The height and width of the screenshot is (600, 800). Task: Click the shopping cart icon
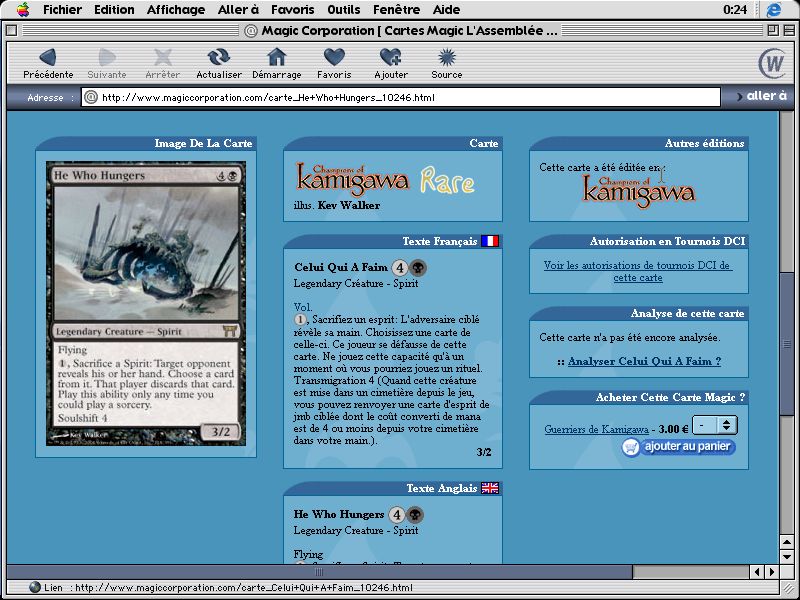click(631, 447)
